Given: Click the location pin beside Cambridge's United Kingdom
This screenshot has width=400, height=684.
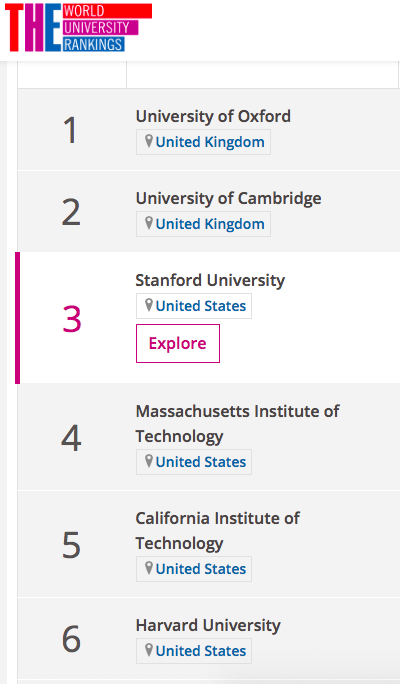Looking at the screenshot, I should click(149, 223).
